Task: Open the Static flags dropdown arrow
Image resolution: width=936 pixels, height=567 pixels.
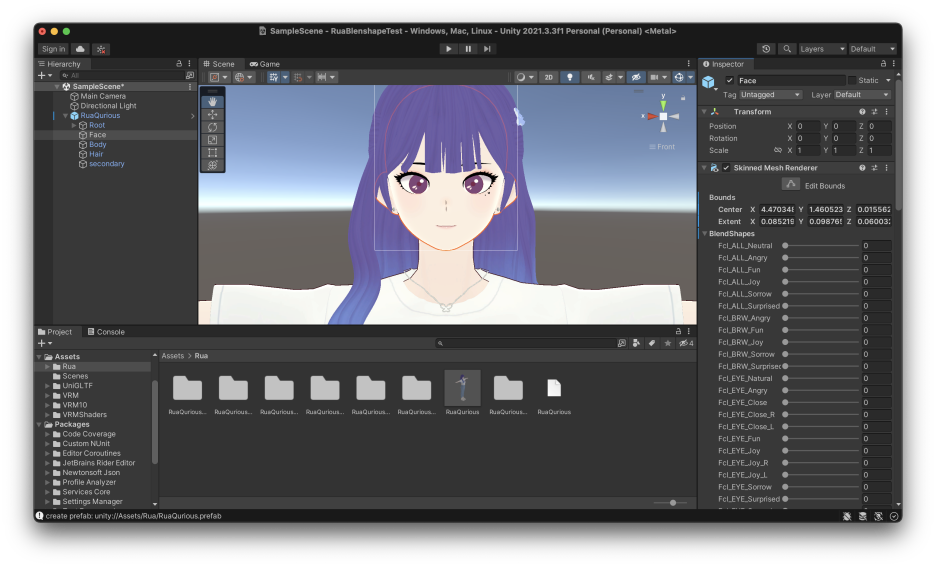Action: (888, 81)
